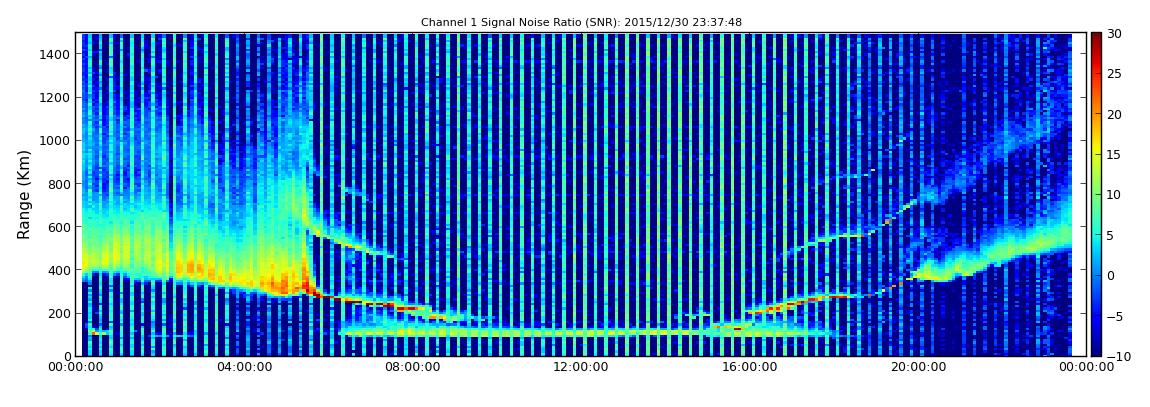Click the colorbar tick label 20
The image size is (1150, 407).
coord(1115,114)
